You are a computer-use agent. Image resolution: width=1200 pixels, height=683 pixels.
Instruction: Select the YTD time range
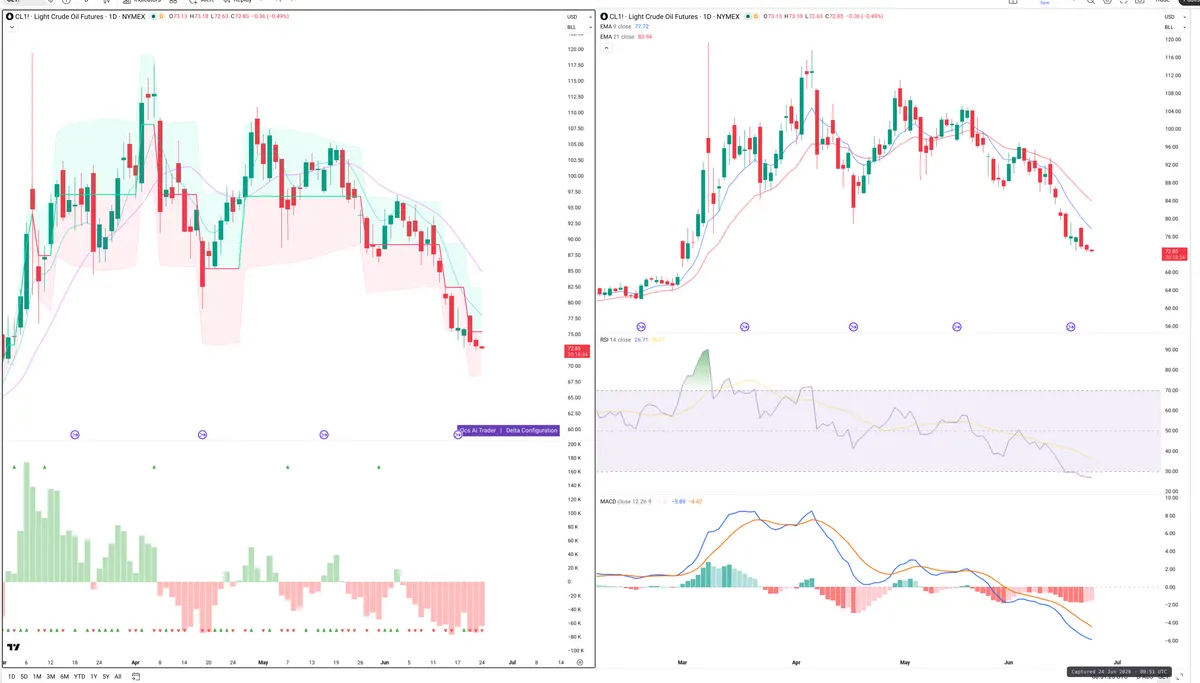tap(79, 677)
